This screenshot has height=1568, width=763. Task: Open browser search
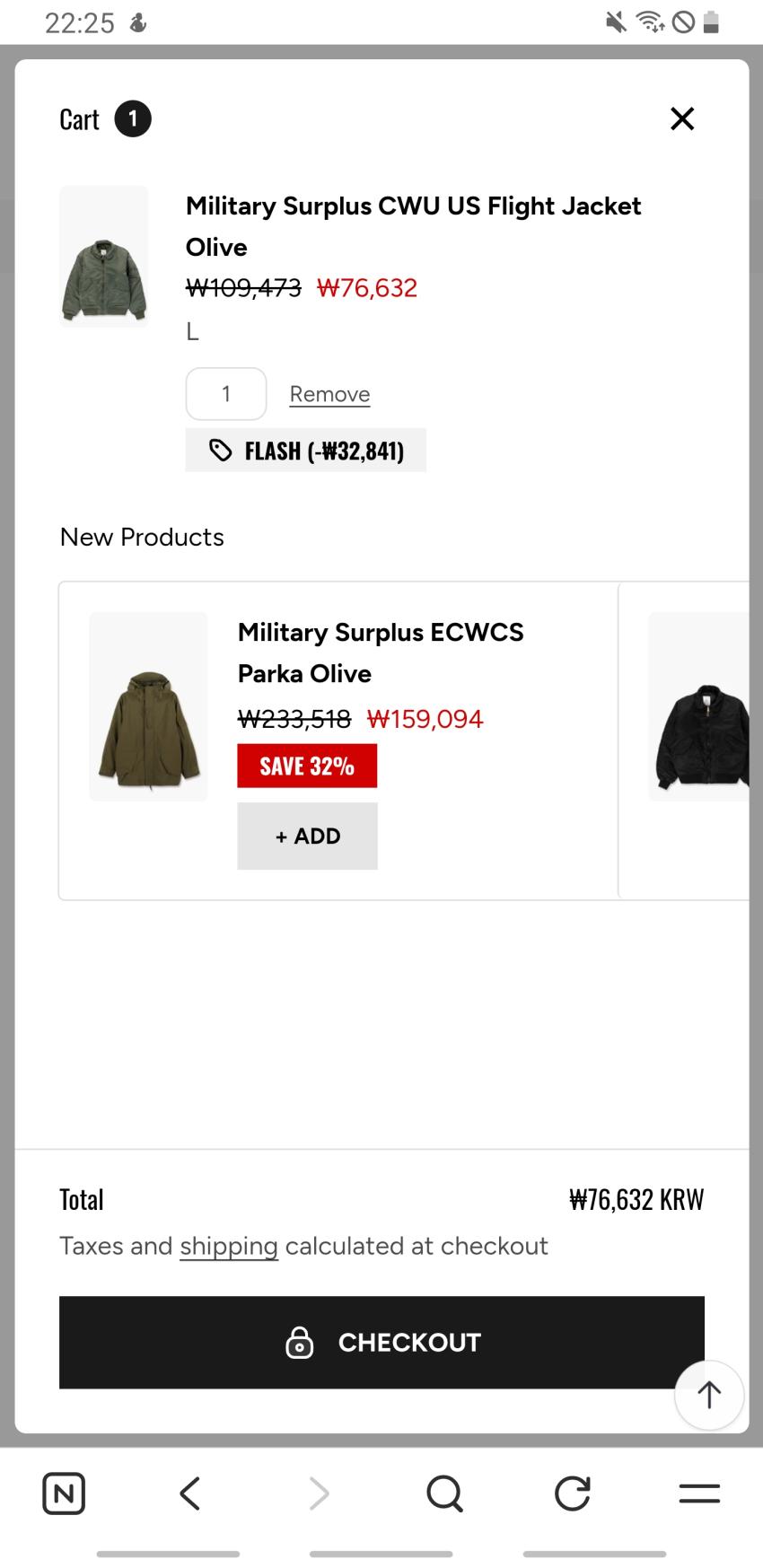444,1494
